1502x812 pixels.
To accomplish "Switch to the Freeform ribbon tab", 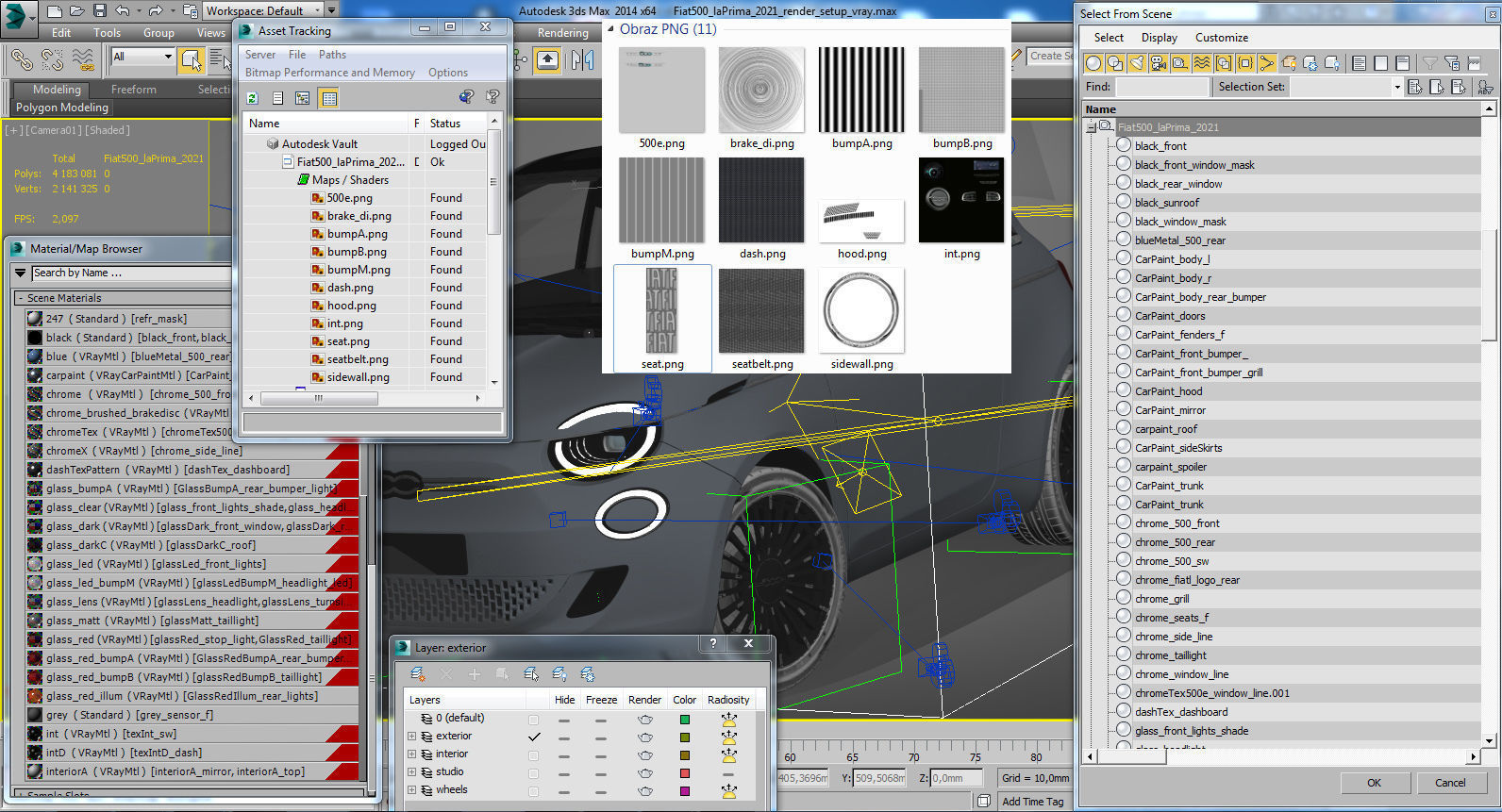I will tap(134, 90).
